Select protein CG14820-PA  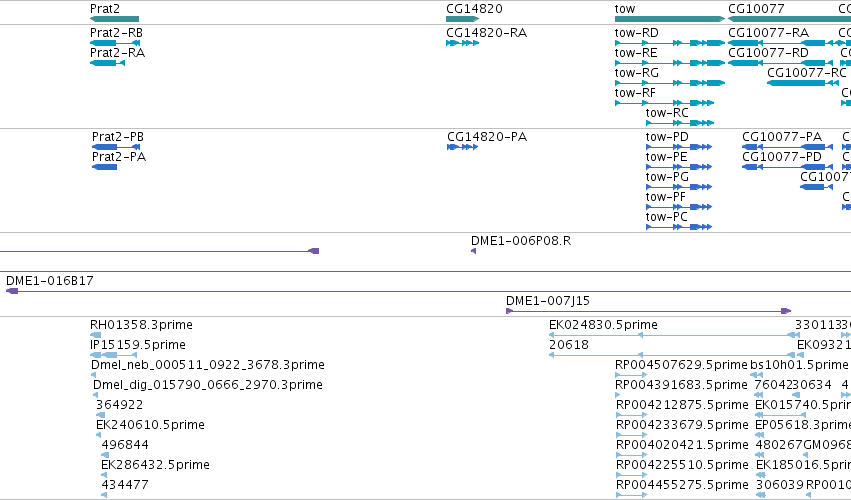[x=487, y=137]
